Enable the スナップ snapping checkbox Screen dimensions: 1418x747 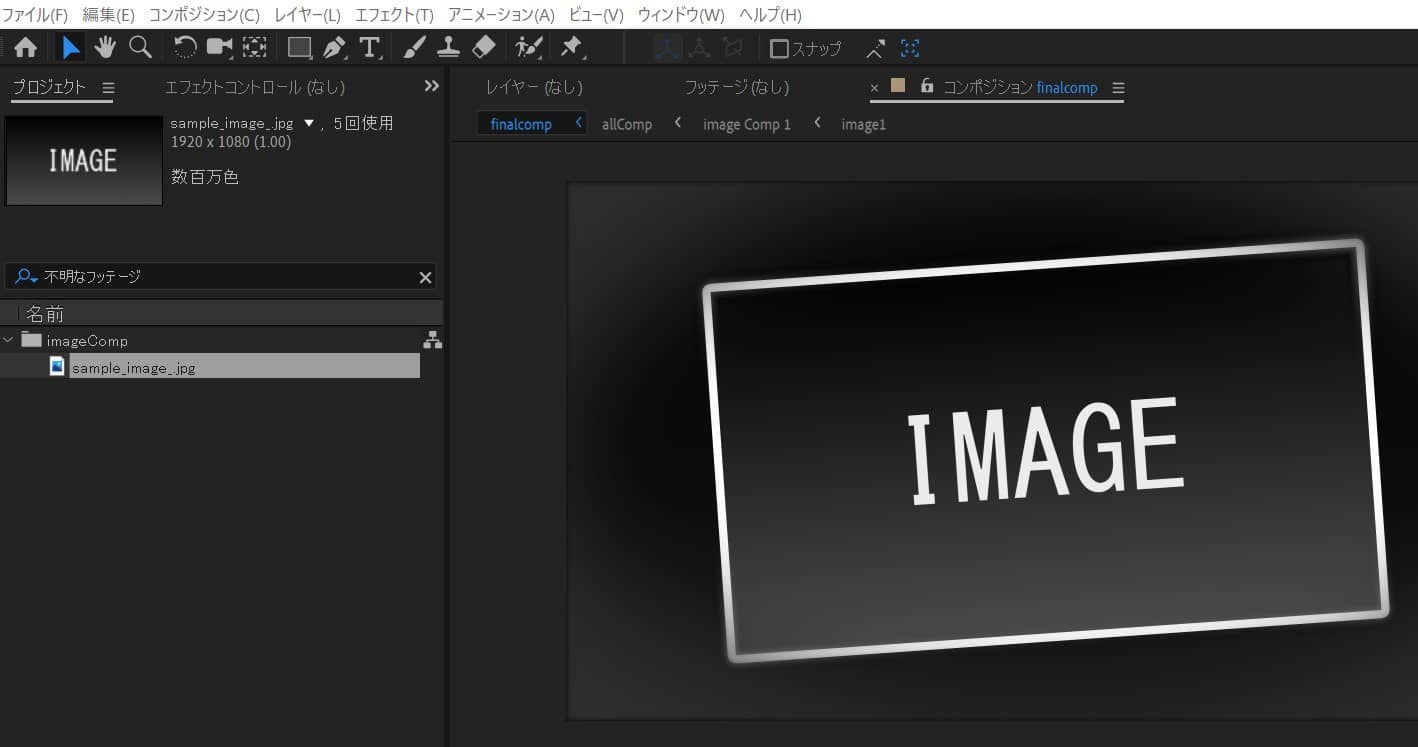[x=779, y=48]
